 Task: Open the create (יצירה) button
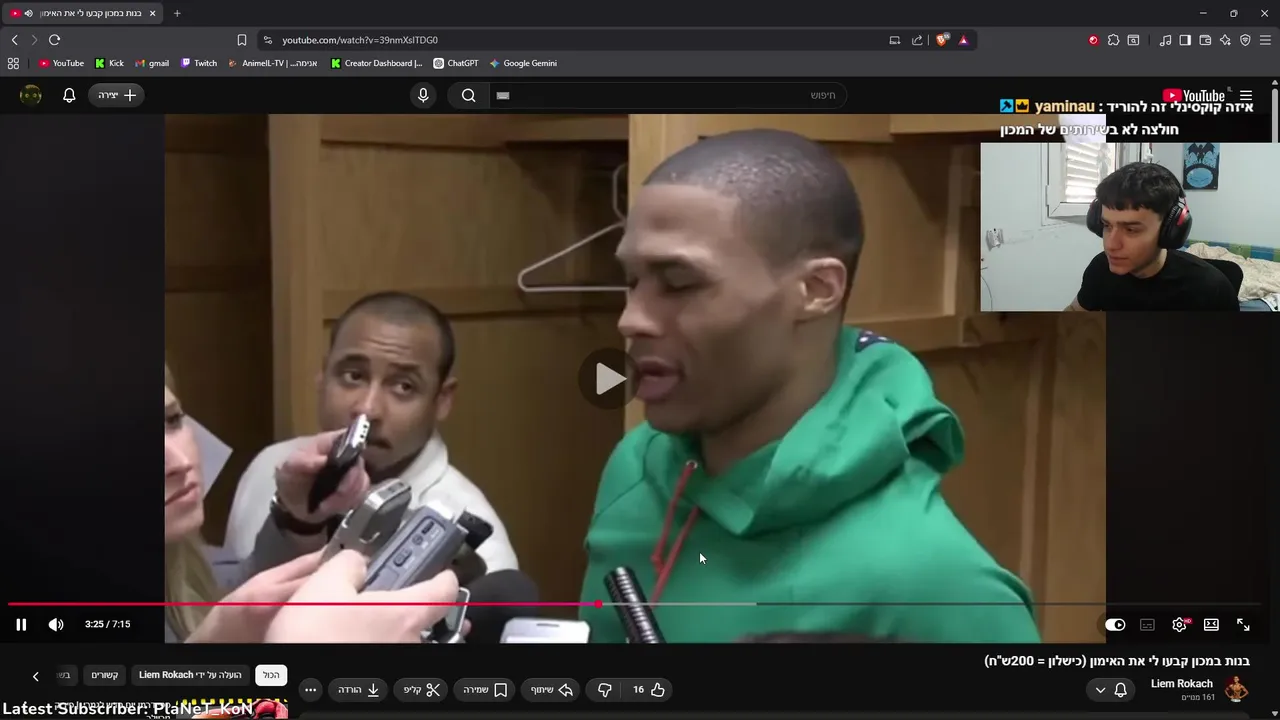[x=117, y=95]
